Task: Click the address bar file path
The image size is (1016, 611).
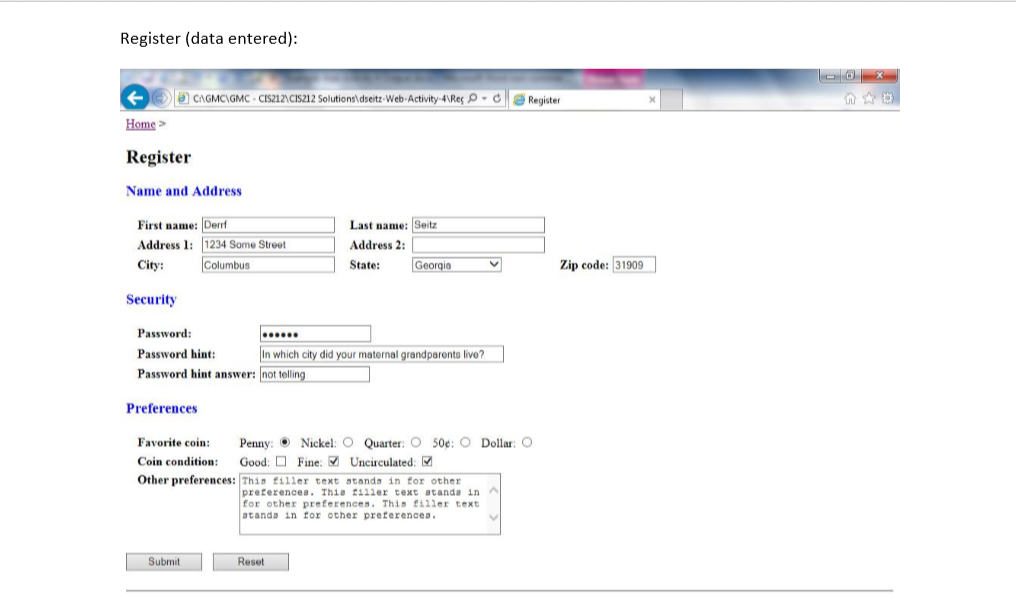Action: click(x=328, y=98)
